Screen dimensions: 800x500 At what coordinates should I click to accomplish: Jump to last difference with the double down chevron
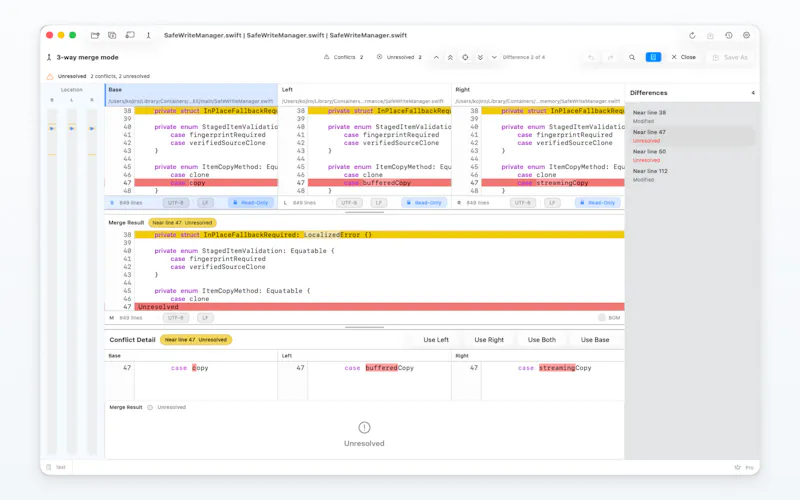coord(480,57)
